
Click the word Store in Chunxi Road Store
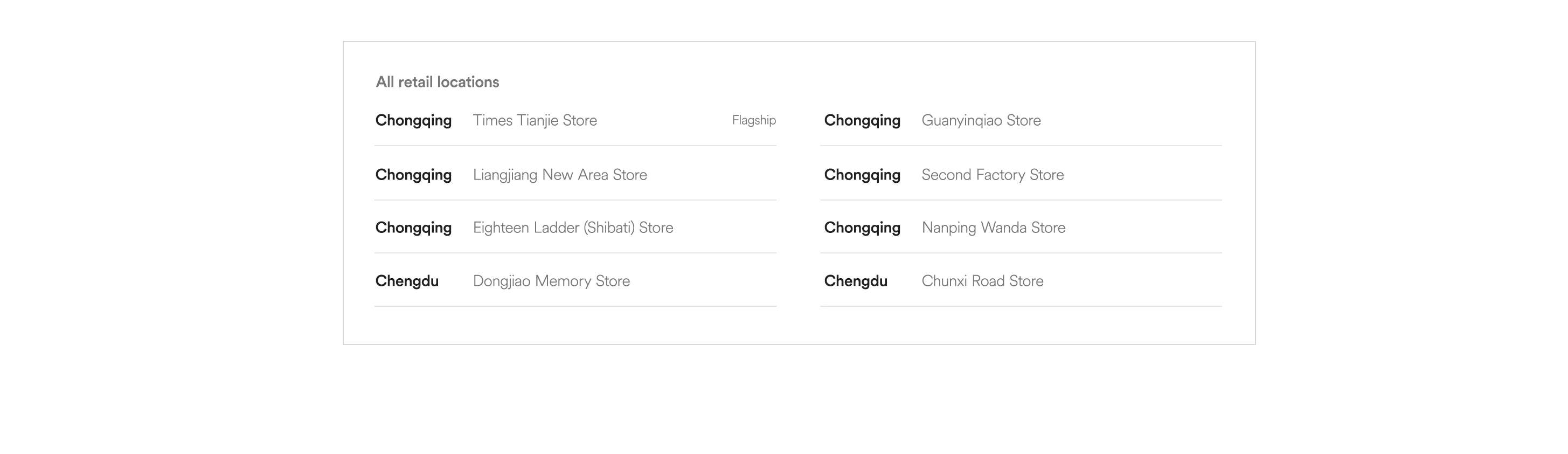[x=1026, y=281]
